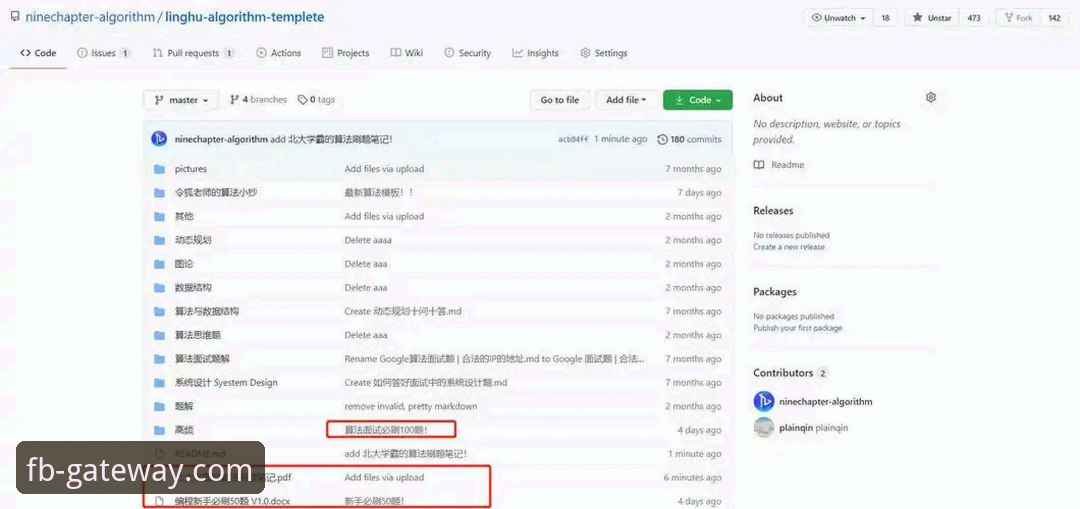Open the Contributors heading link
This screenshot has height=509, width=1080.
pos(791,373)
